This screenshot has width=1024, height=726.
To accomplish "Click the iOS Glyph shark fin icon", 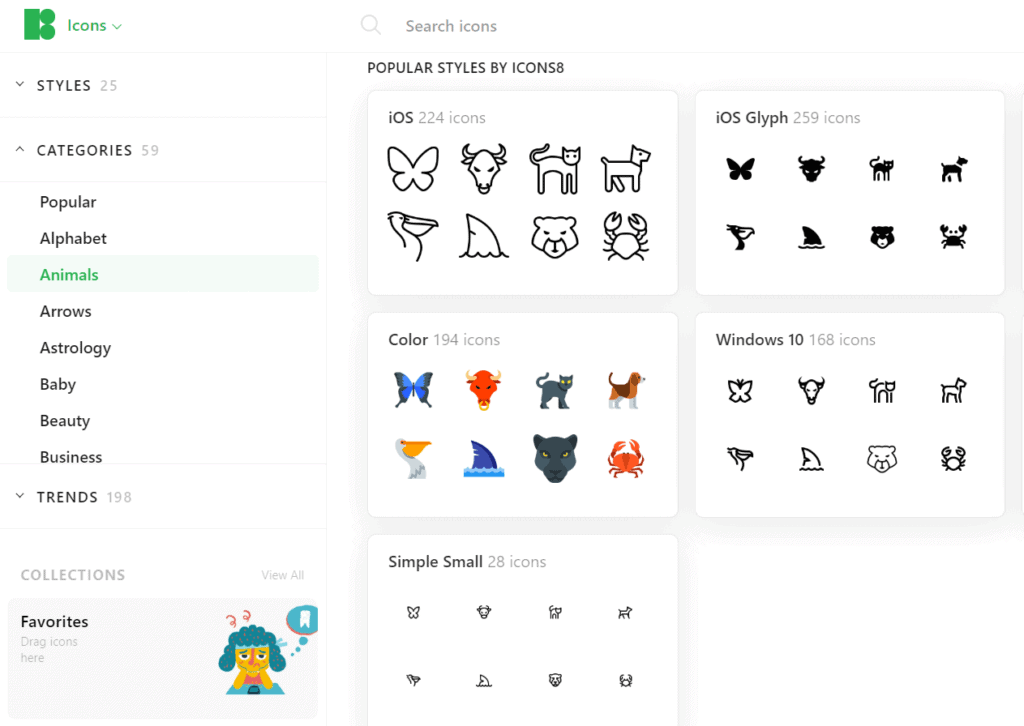I will point(811,237).
